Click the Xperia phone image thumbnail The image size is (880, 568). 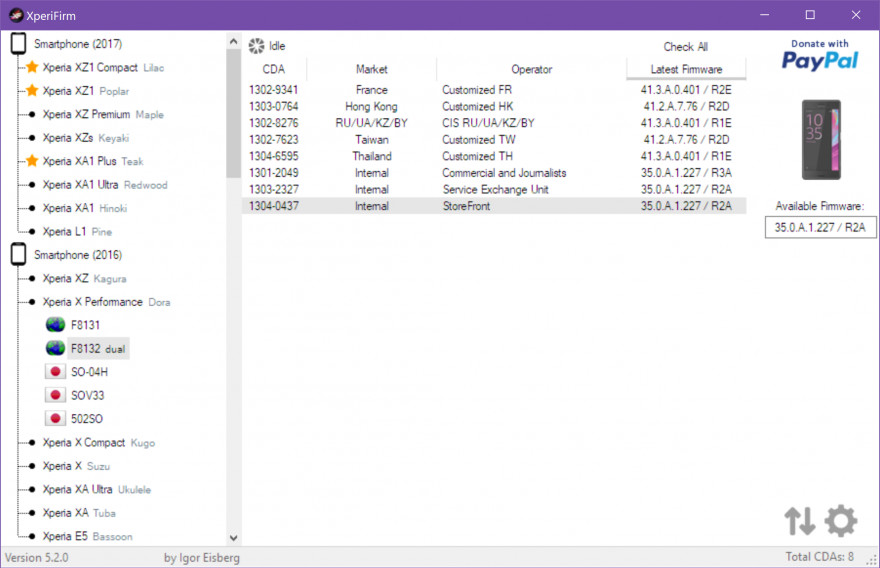click(x=821, y=140)
